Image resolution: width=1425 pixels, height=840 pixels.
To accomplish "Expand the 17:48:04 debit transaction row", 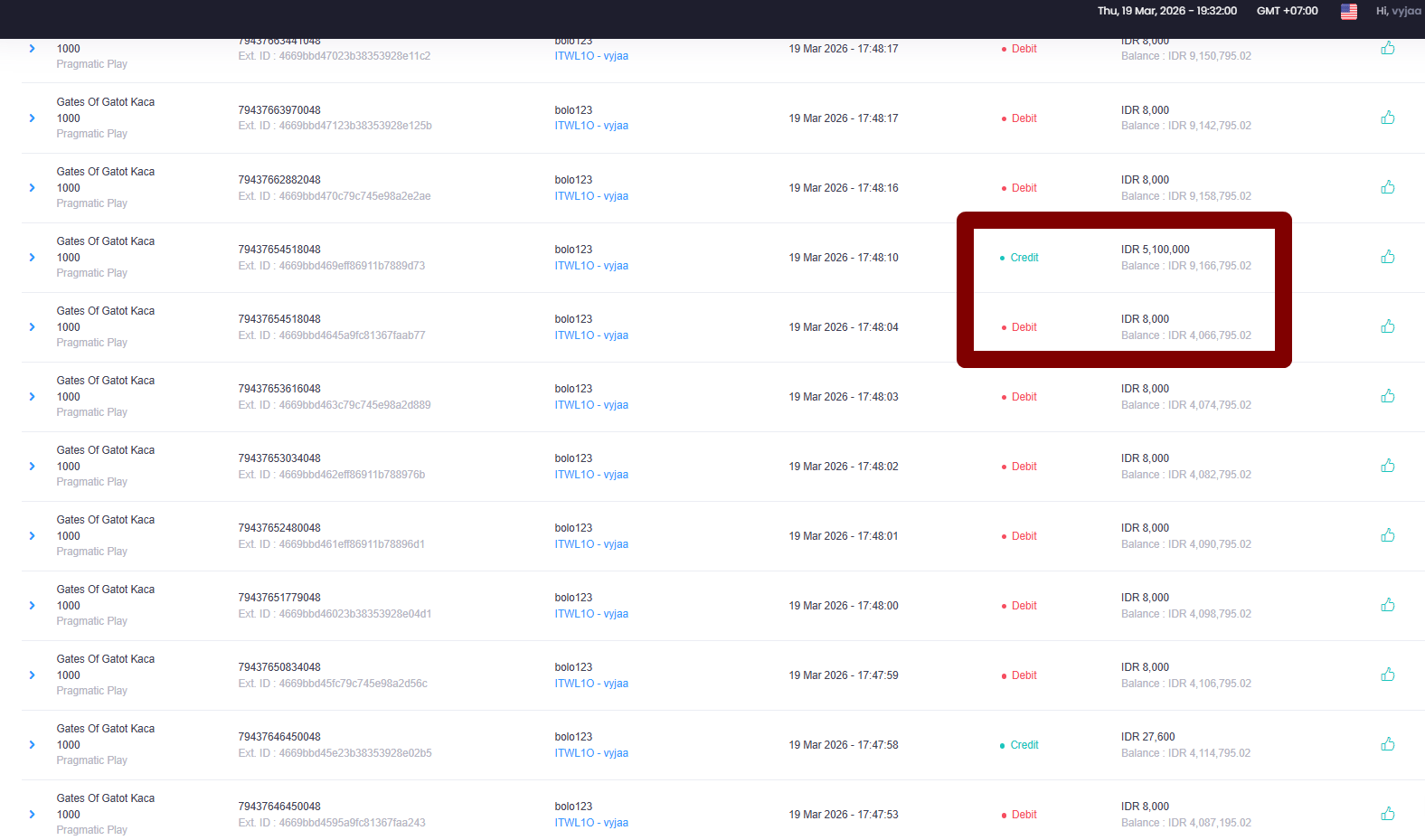I will click(33, 327).
